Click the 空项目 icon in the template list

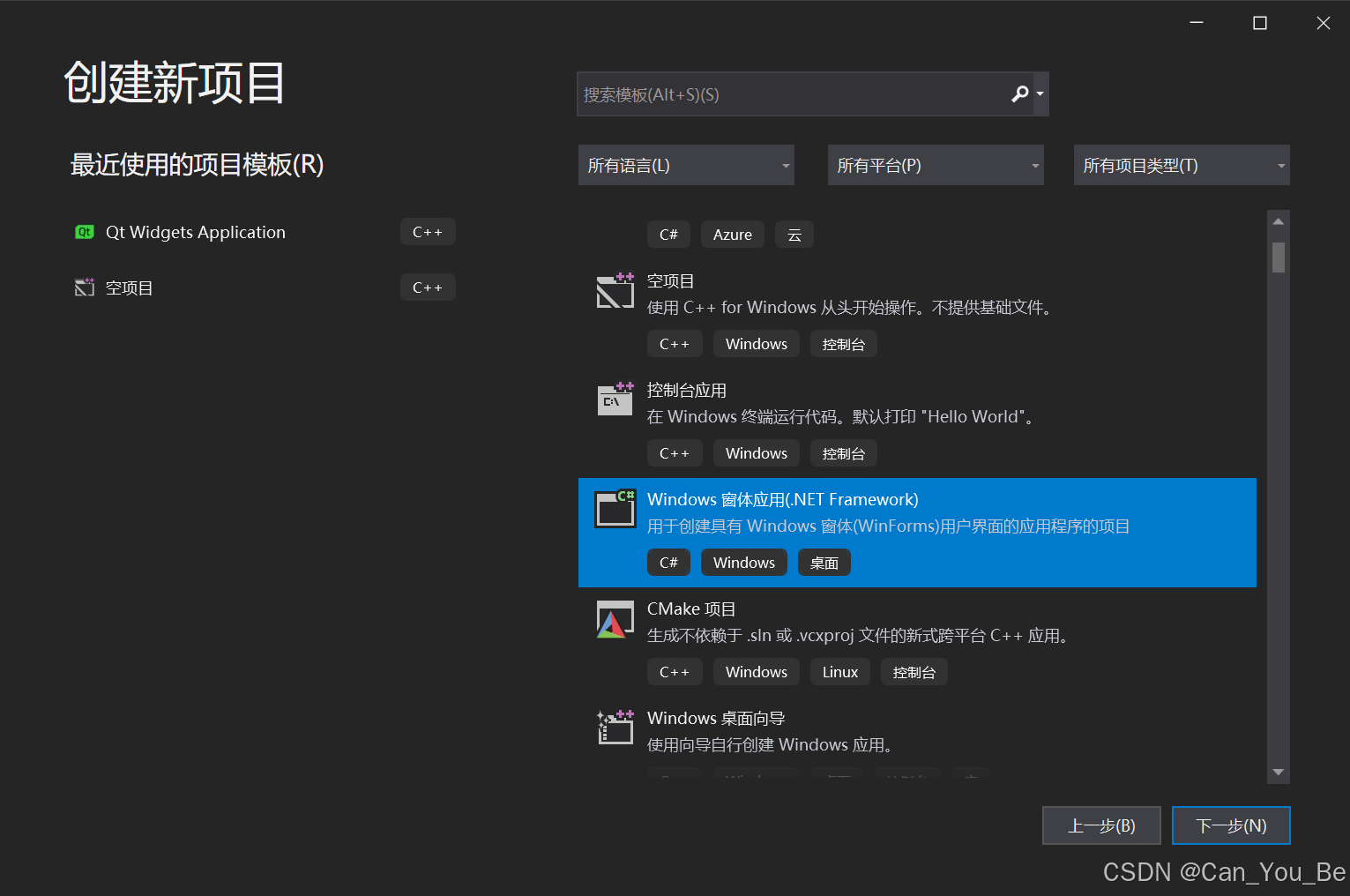click(615, 290)
